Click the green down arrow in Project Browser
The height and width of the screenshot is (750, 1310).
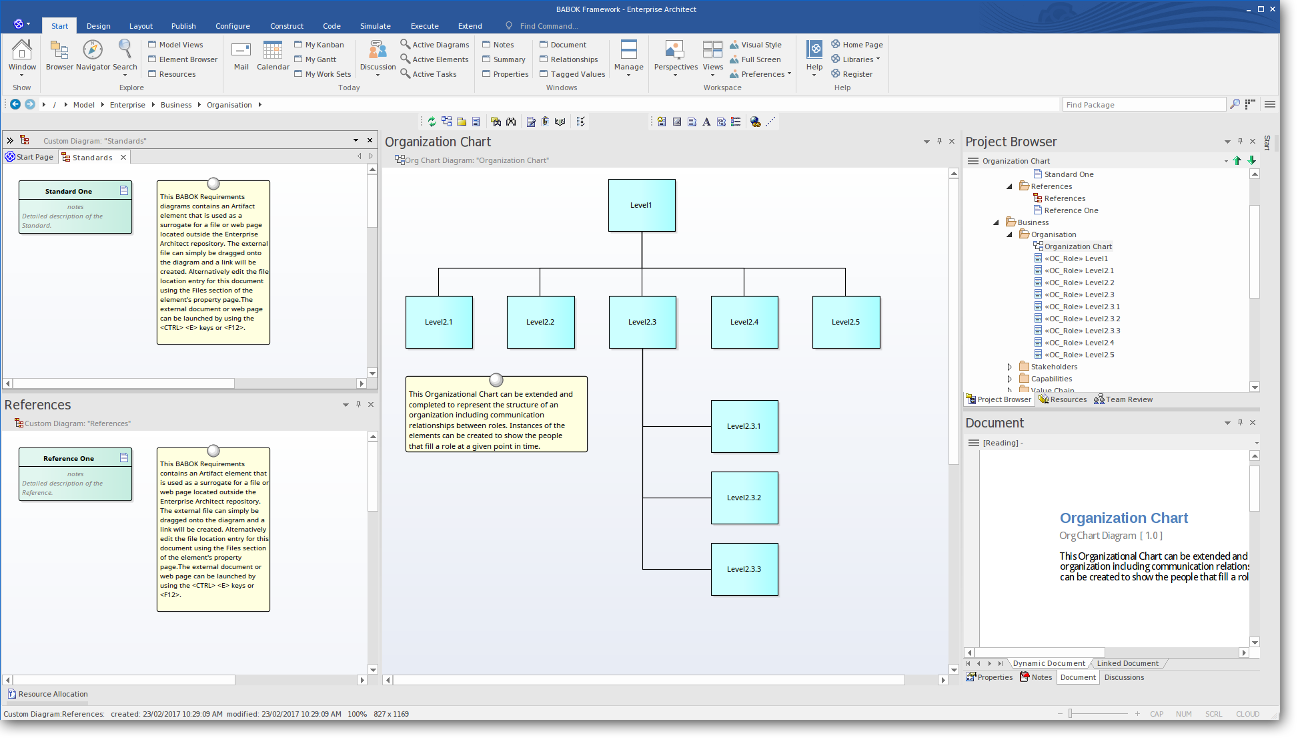point(1251,161)
